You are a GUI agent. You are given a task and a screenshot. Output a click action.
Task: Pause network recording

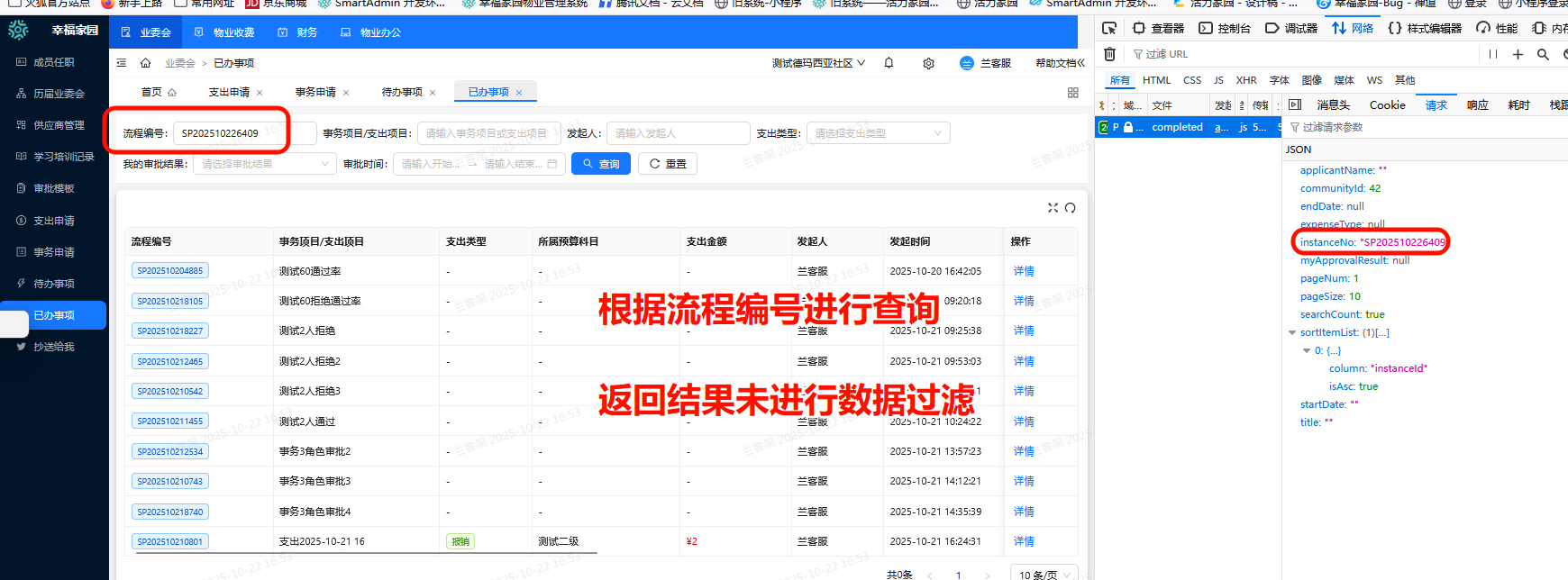click(x=1493, y=54)
